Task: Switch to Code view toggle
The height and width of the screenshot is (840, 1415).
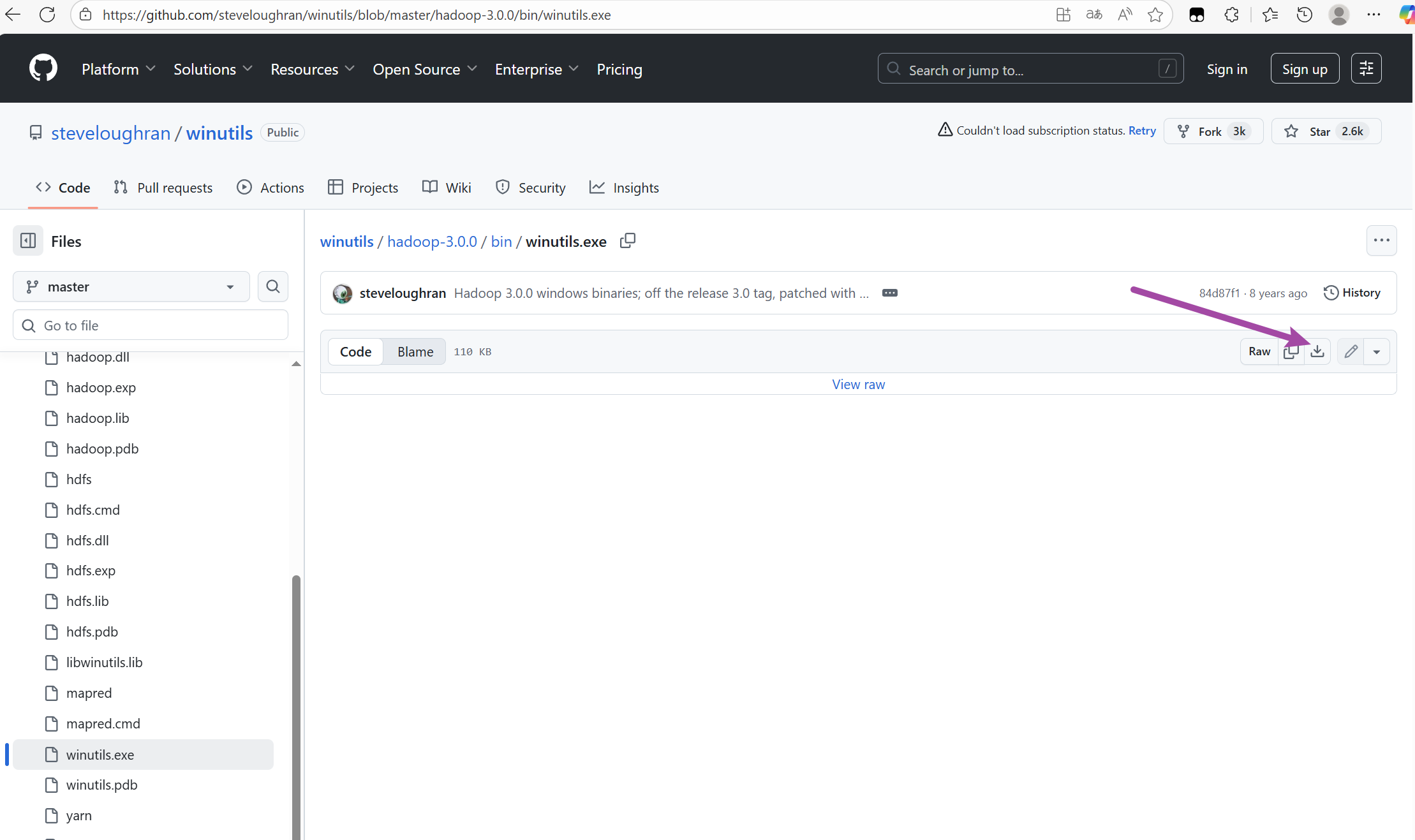Action: [355, 351]
